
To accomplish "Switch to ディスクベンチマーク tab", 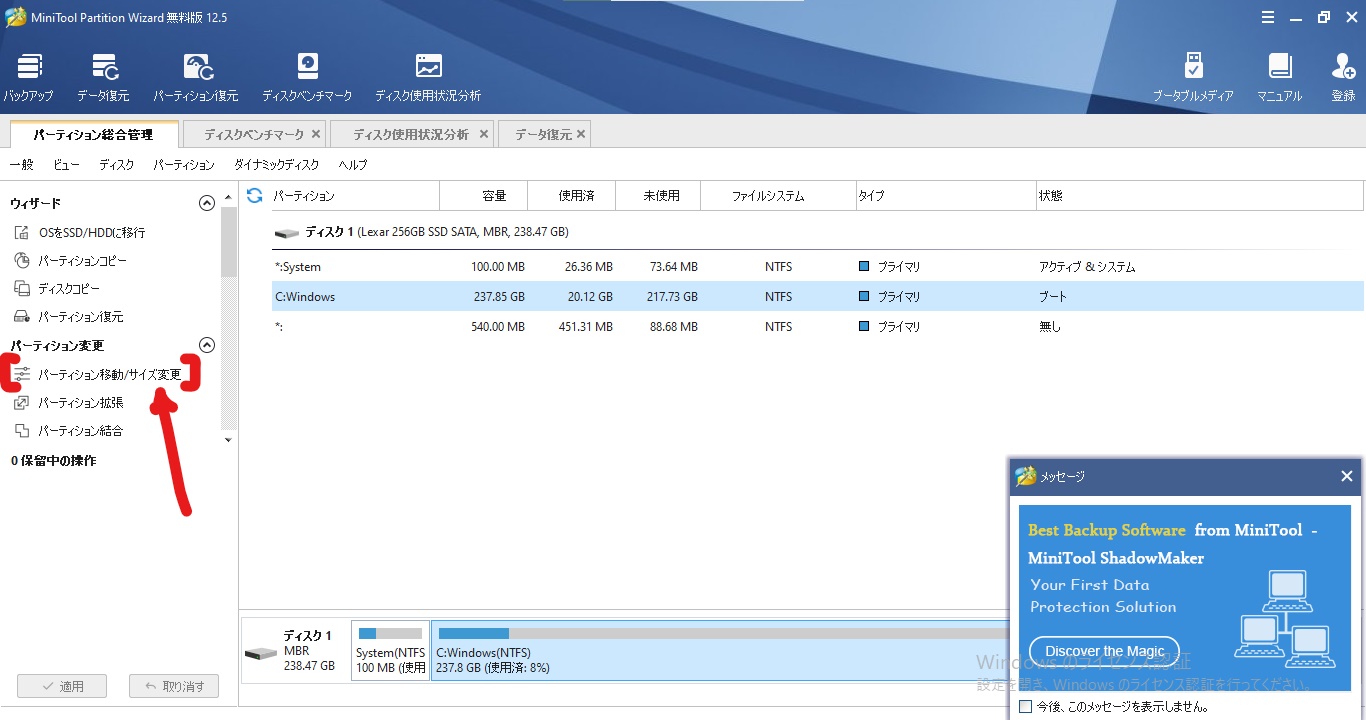I will [x=253, y=134].
